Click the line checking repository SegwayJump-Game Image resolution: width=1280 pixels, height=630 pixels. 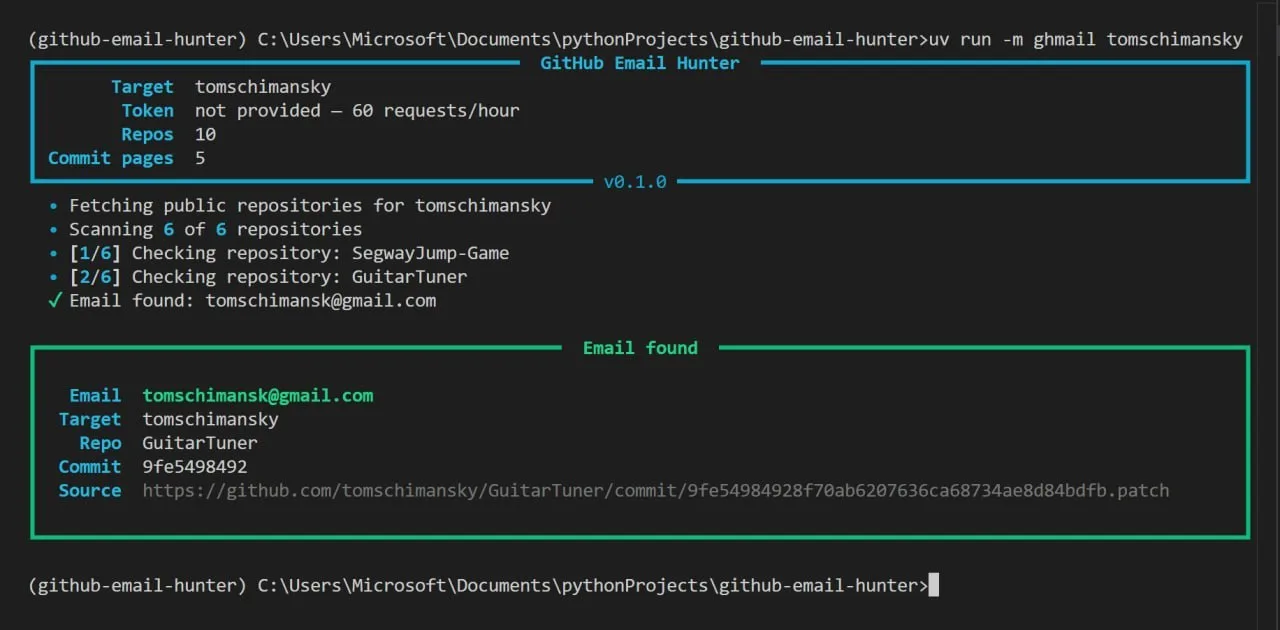click(279, 253)
